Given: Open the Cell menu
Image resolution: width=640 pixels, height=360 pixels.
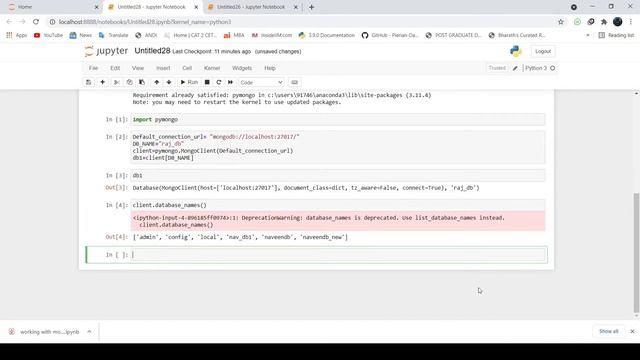Looking at the screenshot, I should pos(187,68).
